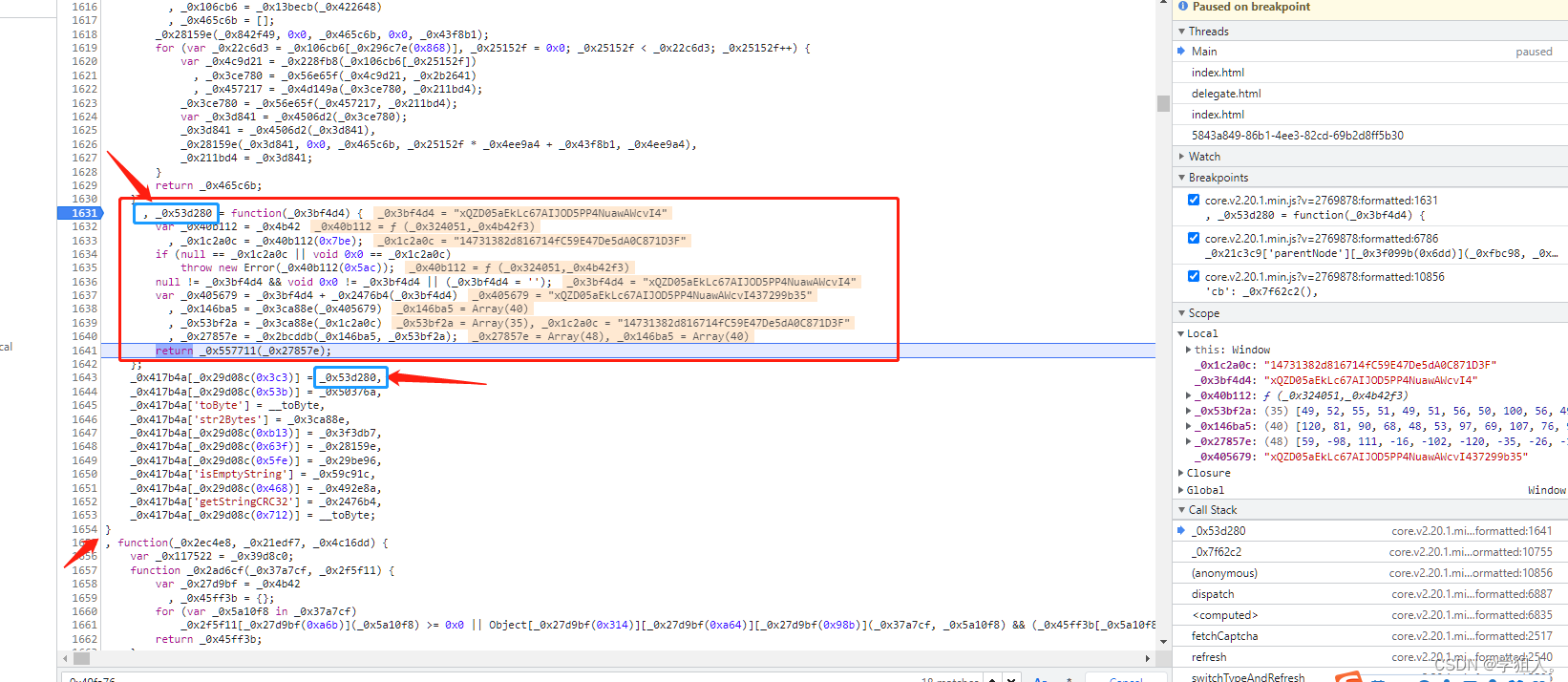This screenshot has height=682, width=1568.
Task: Click the info icon beside Paused on breakpoint
Action: (1183, 7)
